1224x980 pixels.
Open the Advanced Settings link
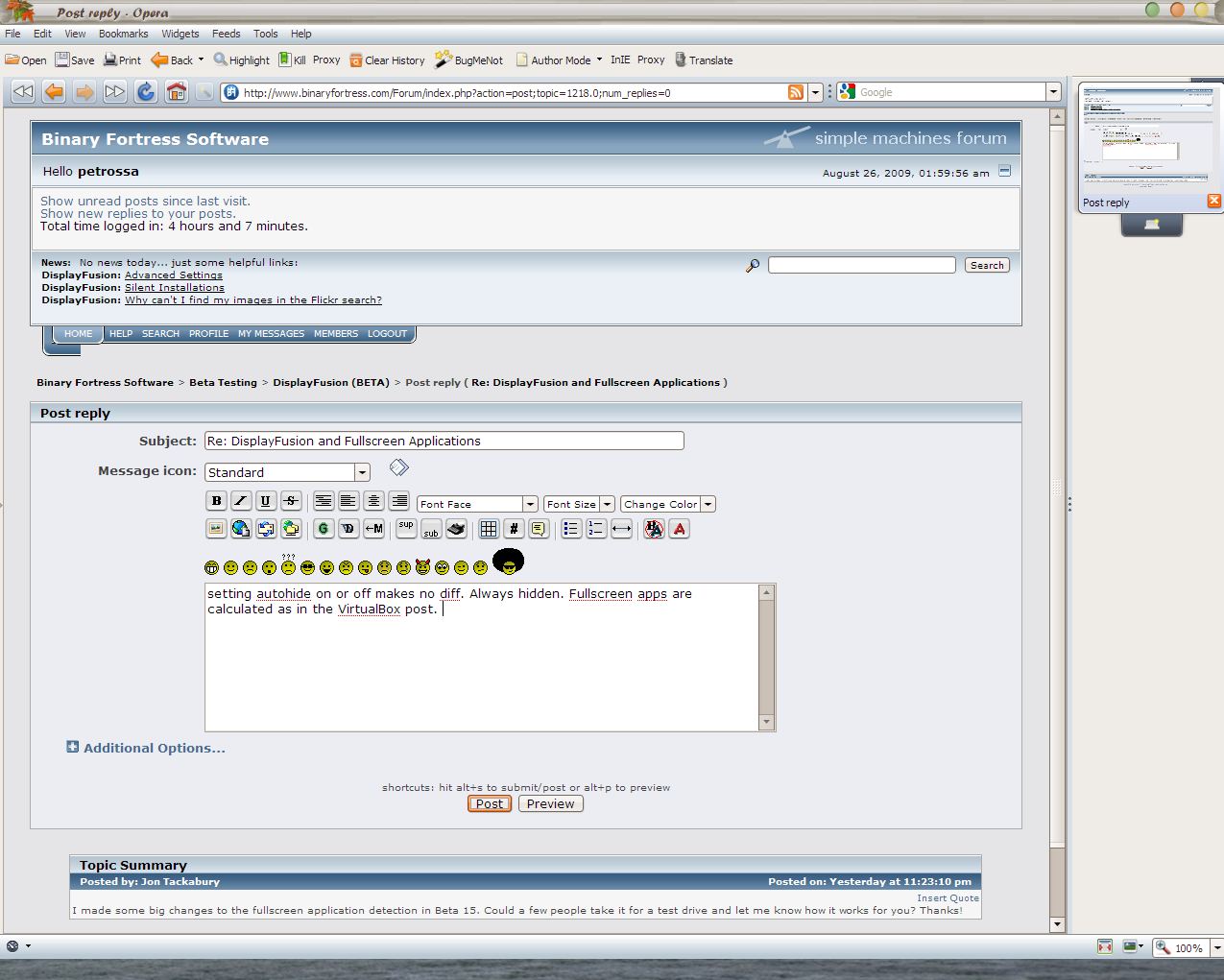click(174, 275)
